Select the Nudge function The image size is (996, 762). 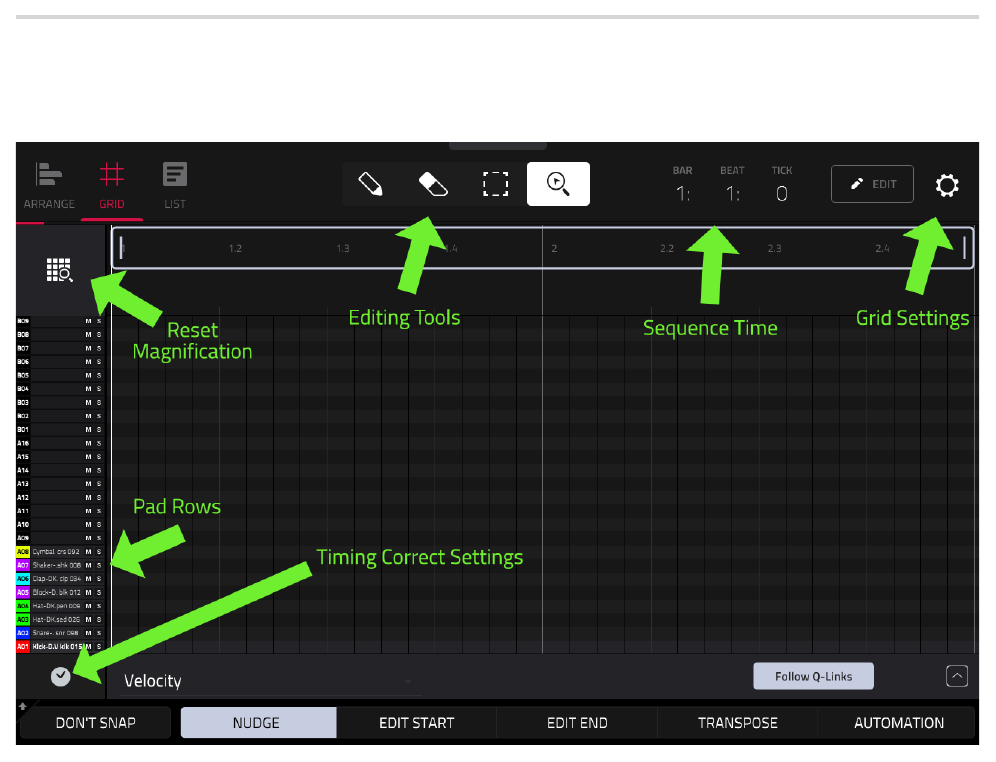click(x=258, y=723)
